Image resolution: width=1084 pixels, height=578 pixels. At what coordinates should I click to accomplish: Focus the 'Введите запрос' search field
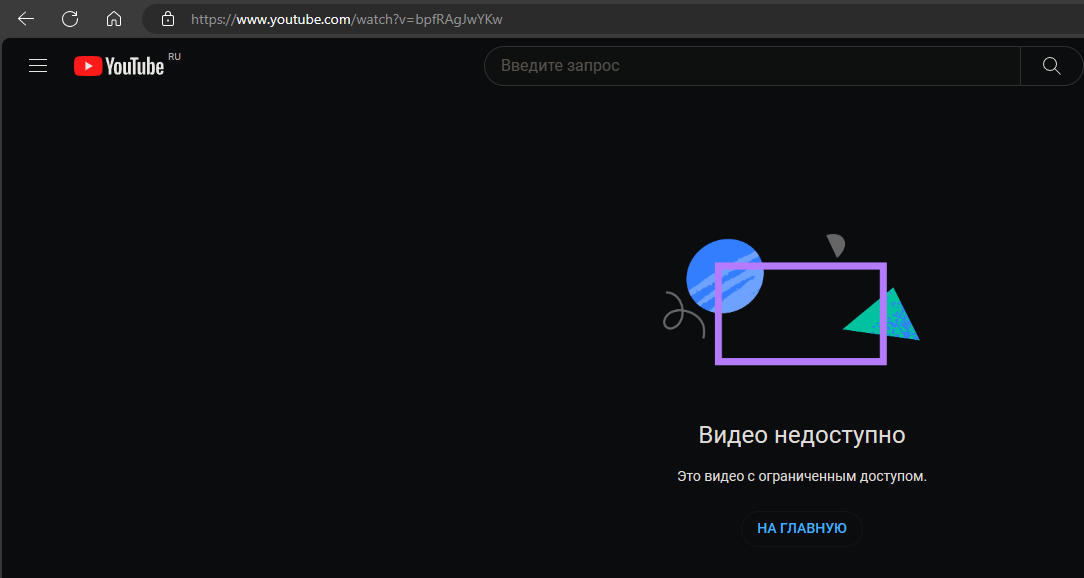[x=752, y=66]
